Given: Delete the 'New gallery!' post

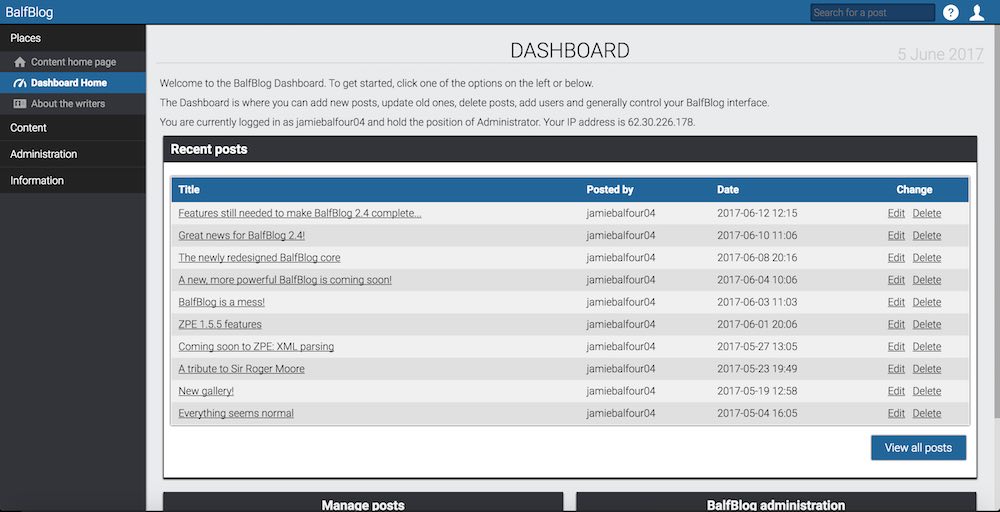Looking at the screenshot, I should coord(926,391).
